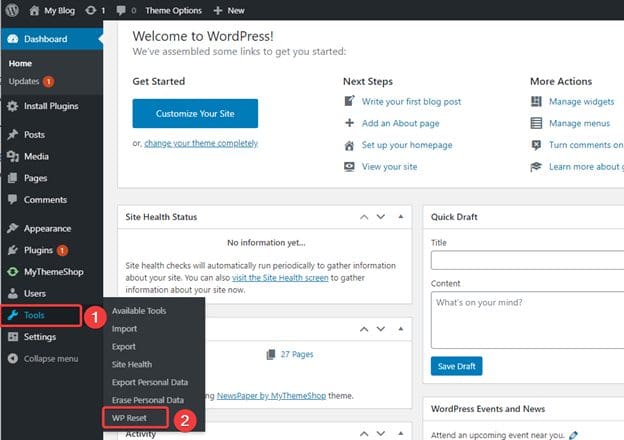This screenshot has width=624, height=440.
Task: Focus the Quick Draft Title field
Action: [x=527, y=260]
